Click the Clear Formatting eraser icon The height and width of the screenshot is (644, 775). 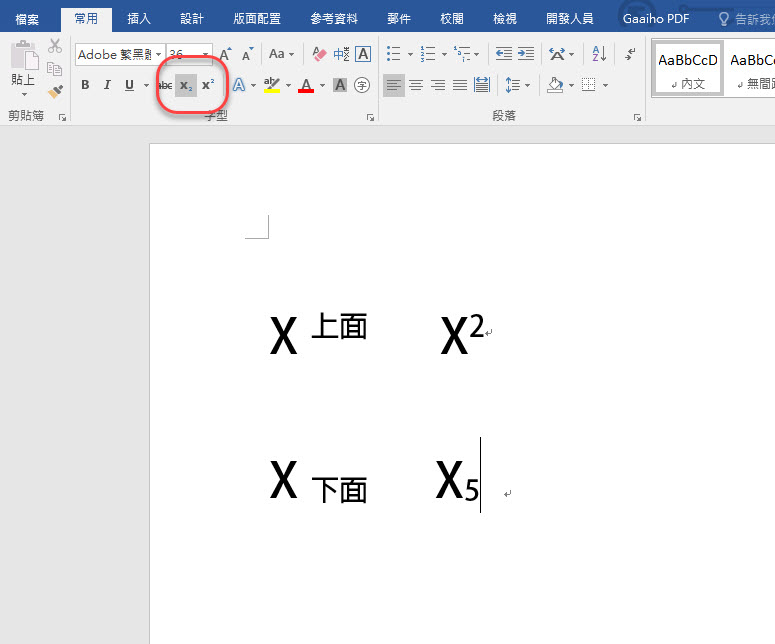click(x=319, y=54)
